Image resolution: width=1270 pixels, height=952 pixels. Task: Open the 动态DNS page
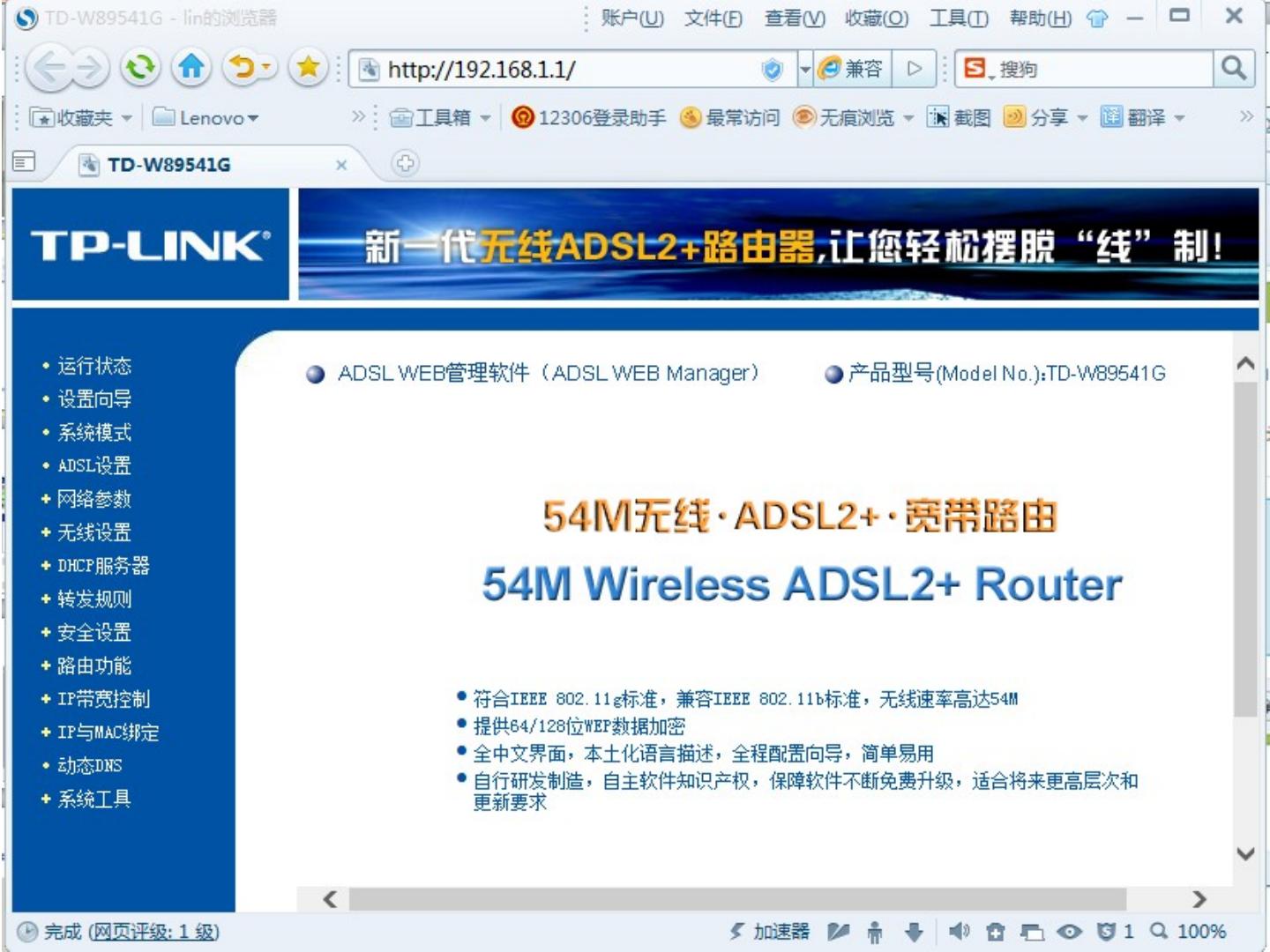tap(90, 765)
